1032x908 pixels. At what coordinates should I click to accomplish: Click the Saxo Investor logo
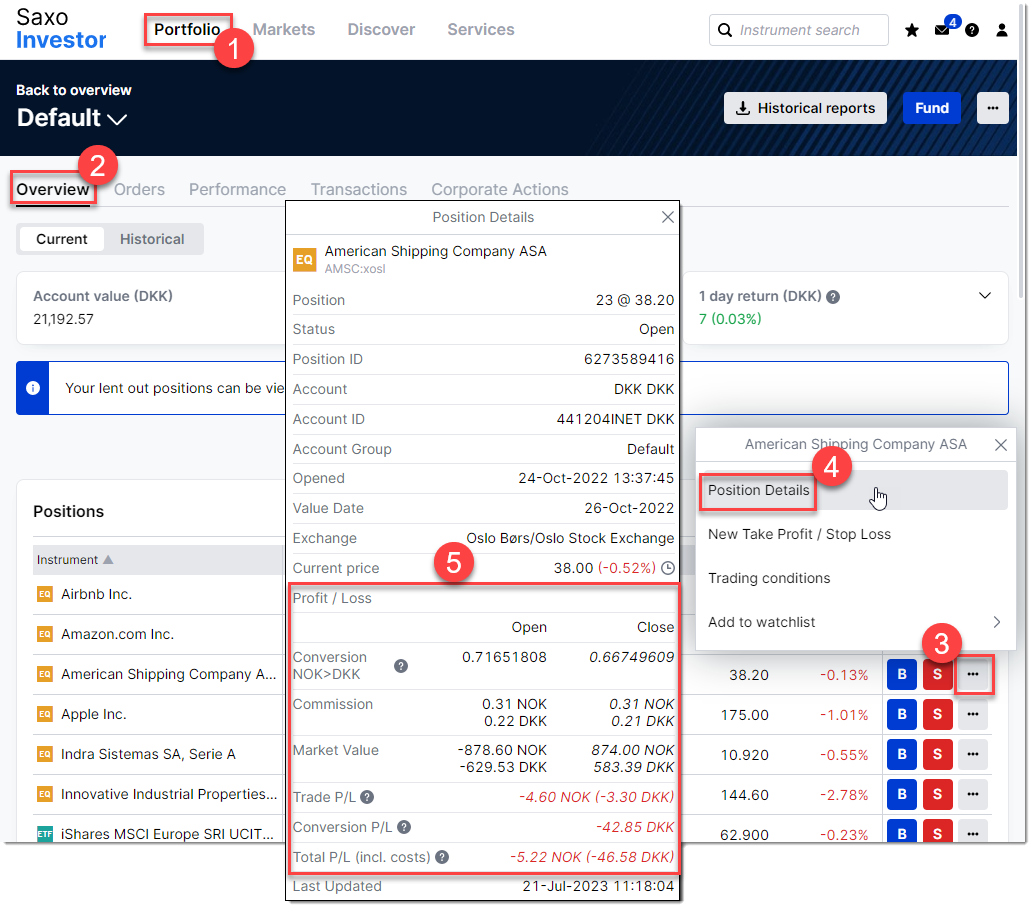[x=61, y=29]
